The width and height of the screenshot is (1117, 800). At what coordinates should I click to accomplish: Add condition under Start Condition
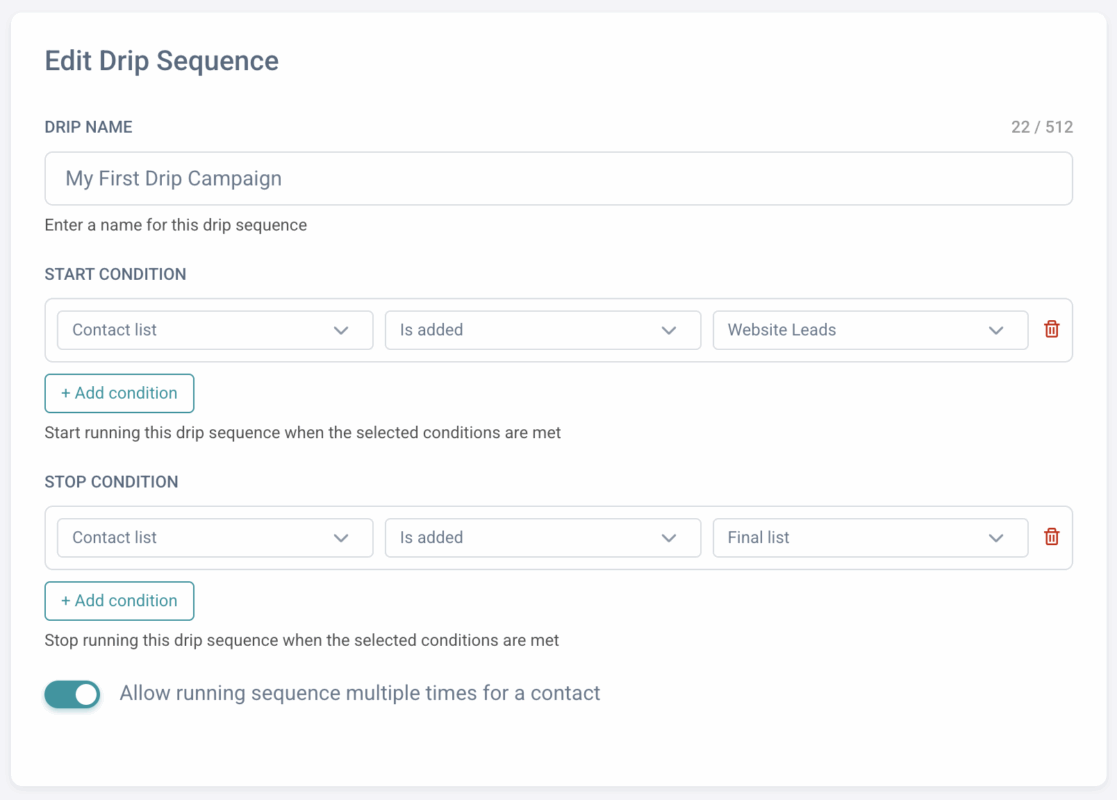pos(119,393)
